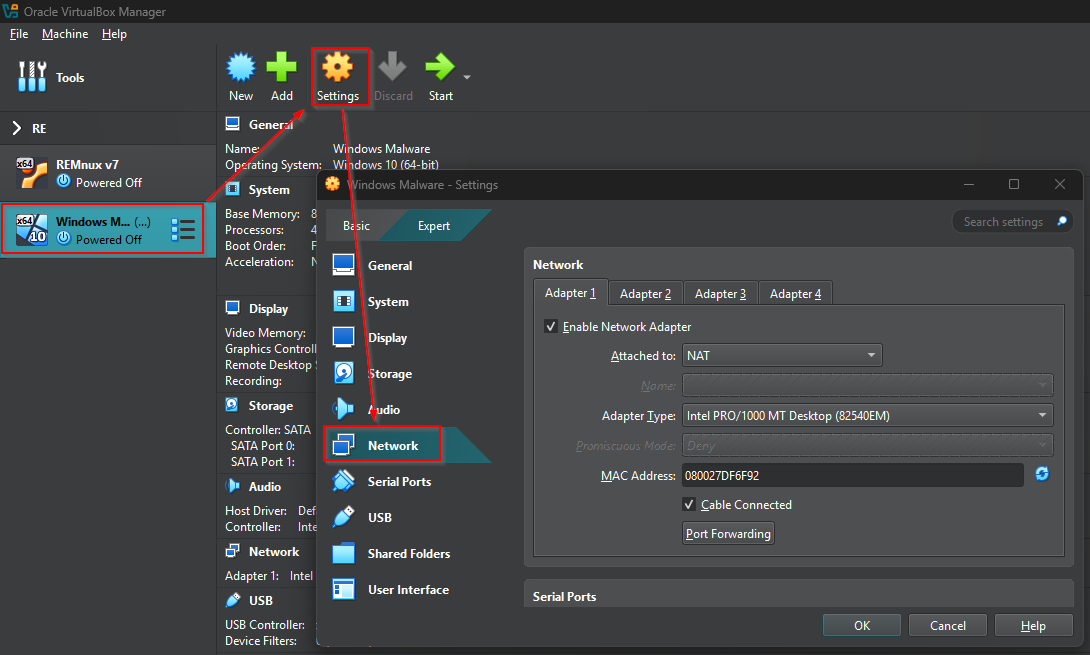Switch to the Basic settings mode
This screenshot has width=1090, height=655.
tap(356, 225)
